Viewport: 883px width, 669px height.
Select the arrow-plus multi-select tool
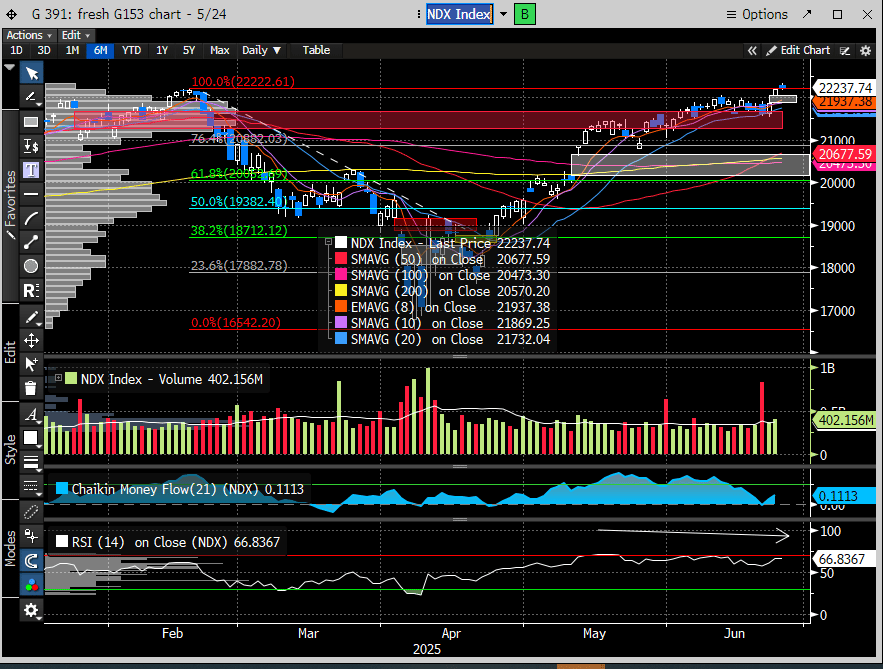(31, 364)
